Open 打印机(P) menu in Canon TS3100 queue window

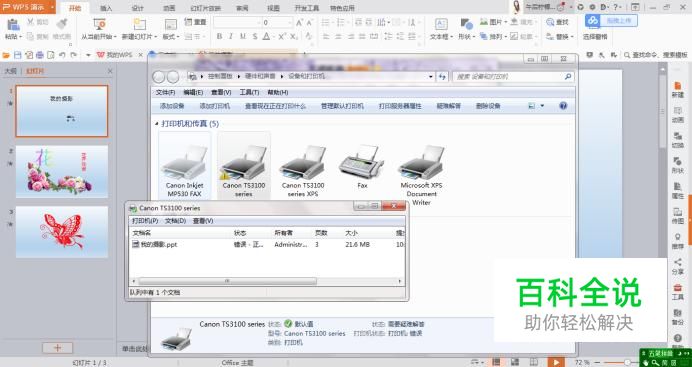145,221
